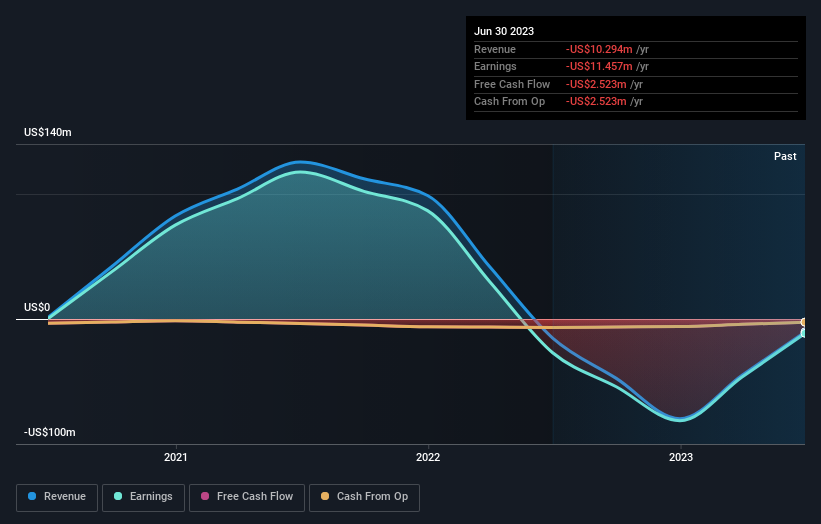Click the orange Cash From Op endpoint marker
821x524 pixels.
point(804,322)
